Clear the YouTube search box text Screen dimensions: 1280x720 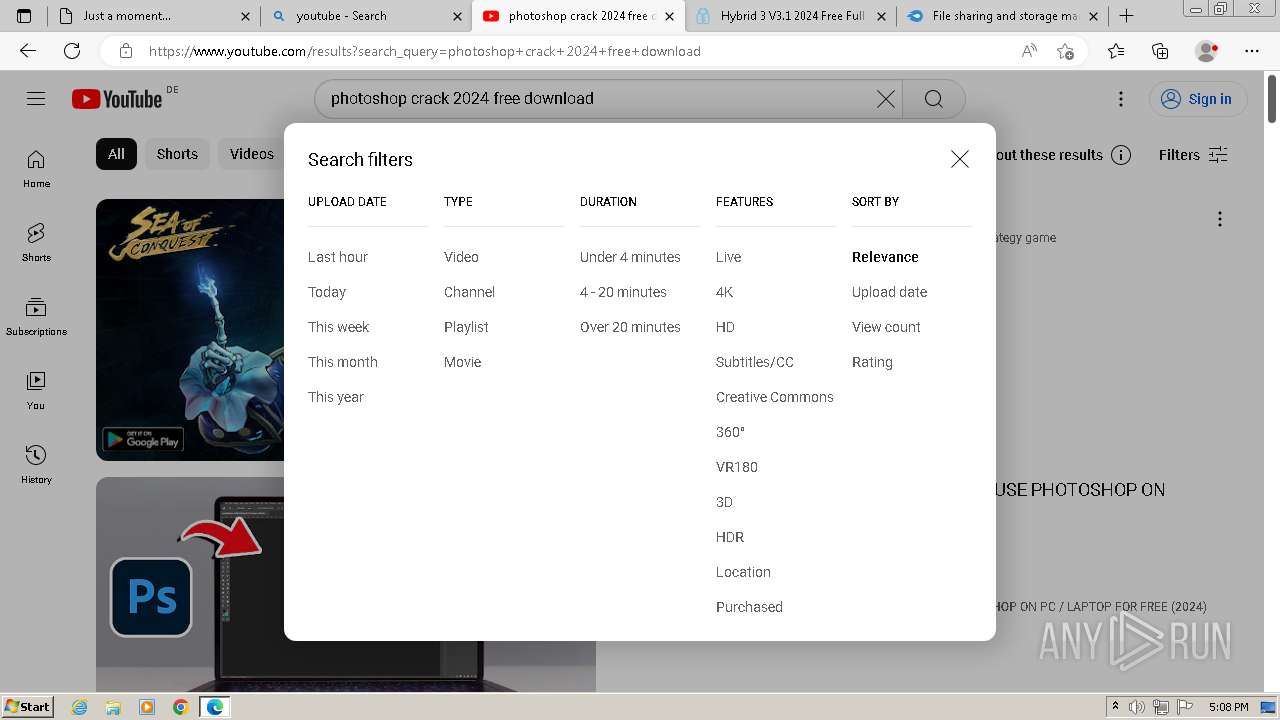[886, 99]
